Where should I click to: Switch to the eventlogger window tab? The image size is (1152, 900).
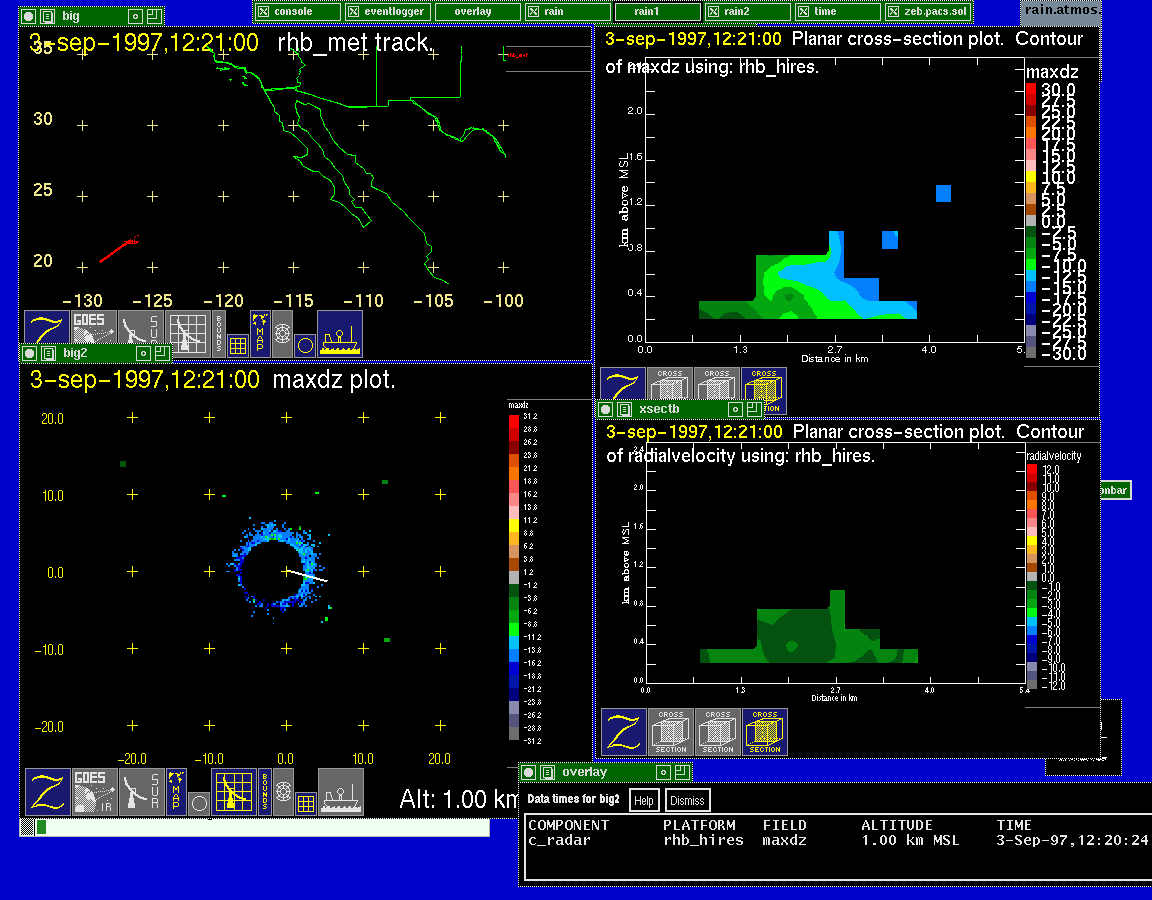[387, 11]
